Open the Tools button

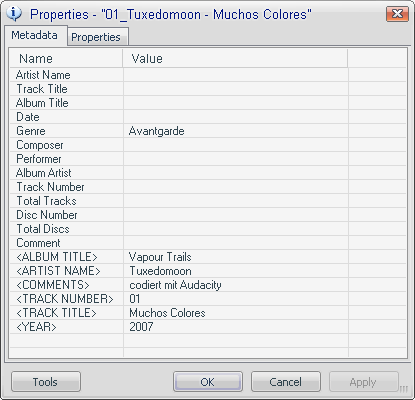(x=46, y=382)
